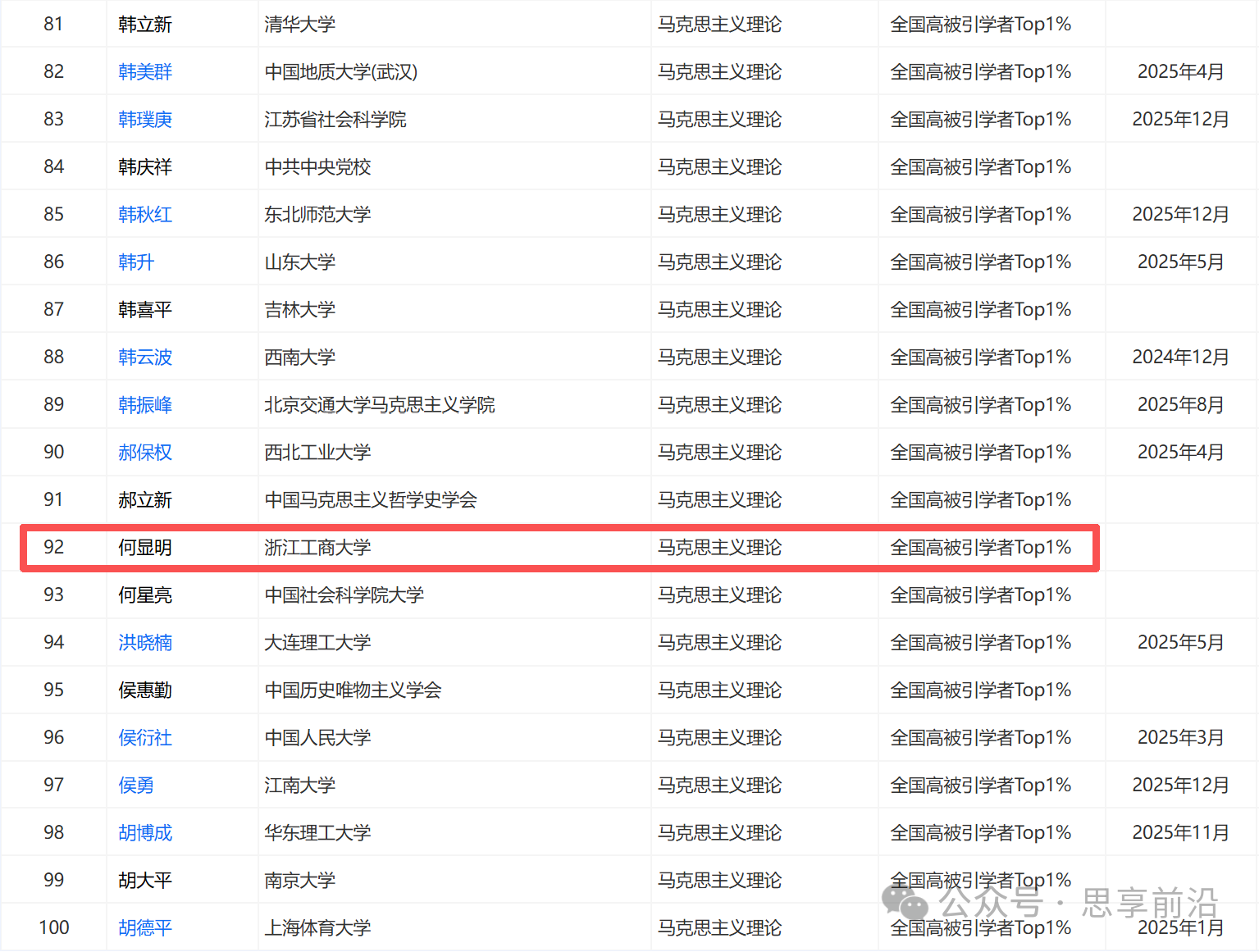1259x952 pixels.
Task: Open the 韩美群 scholar link
Action: (x=145, y=72)
